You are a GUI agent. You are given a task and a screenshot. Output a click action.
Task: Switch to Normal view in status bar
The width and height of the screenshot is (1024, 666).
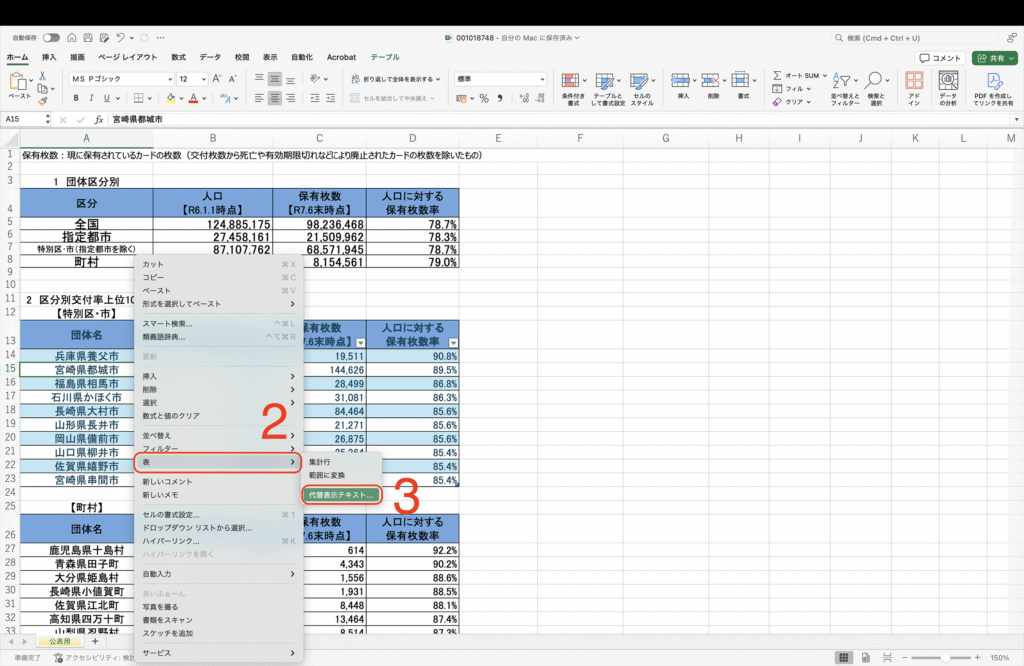pyautogui.click(x=844, y=658)
